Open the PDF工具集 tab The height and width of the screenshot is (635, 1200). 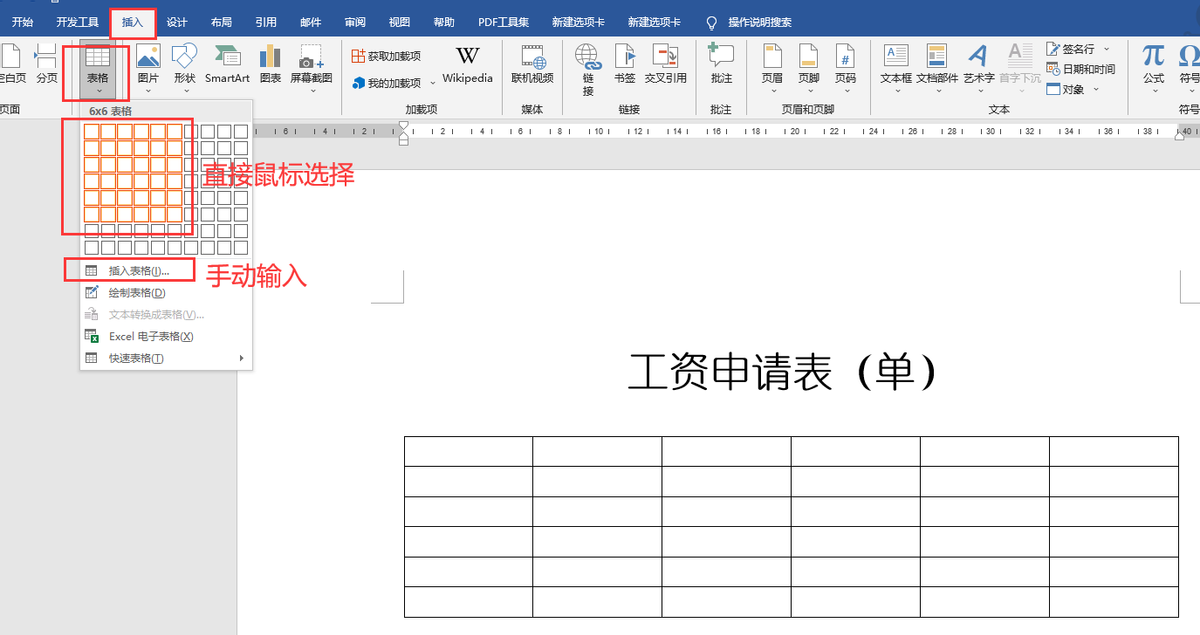click(x=504, y=22)
